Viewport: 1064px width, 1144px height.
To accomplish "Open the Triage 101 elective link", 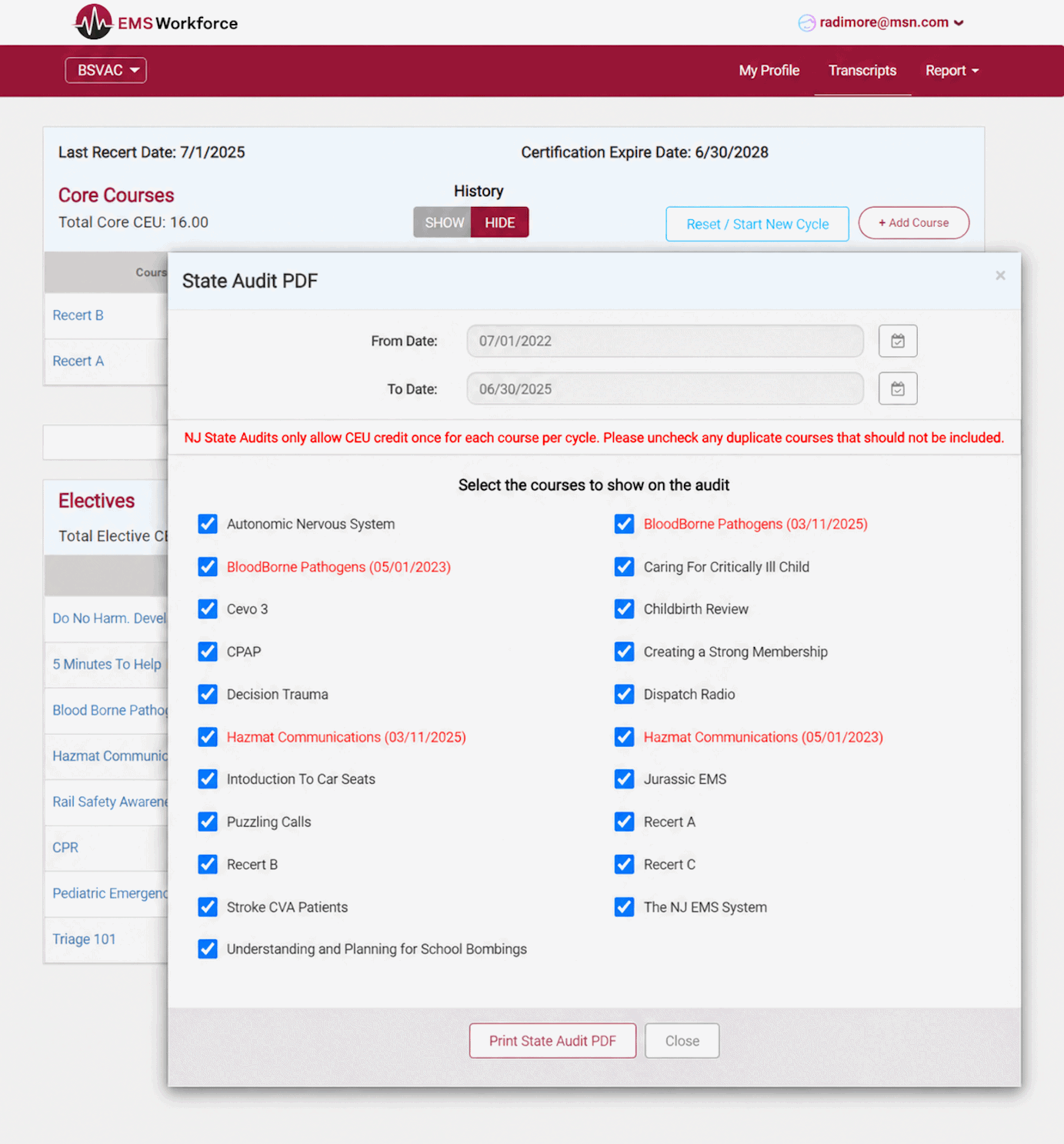I will click(x=84, y=939).
